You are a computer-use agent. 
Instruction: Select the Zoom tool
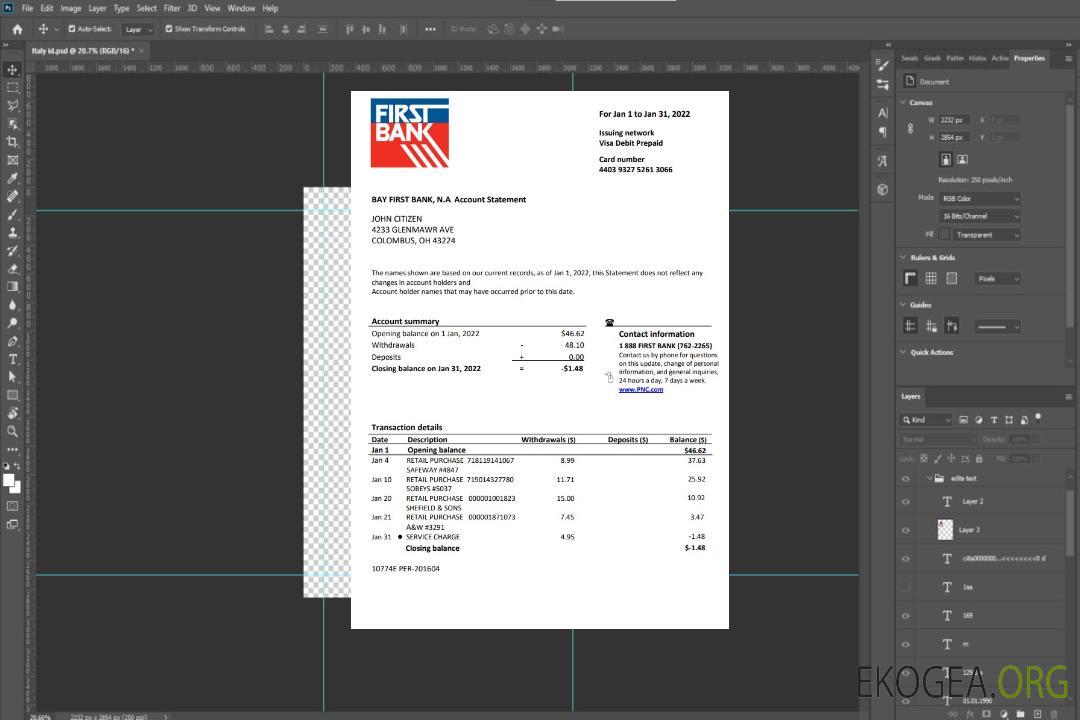tap(12, 431)
